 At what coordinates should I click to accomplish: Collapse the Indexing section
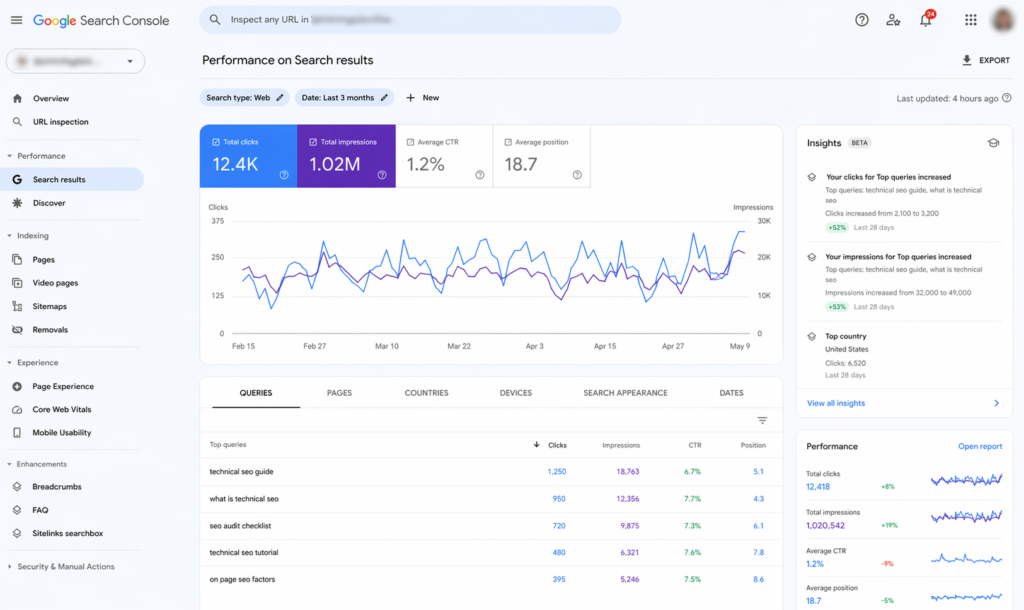[x=10, y=236]
